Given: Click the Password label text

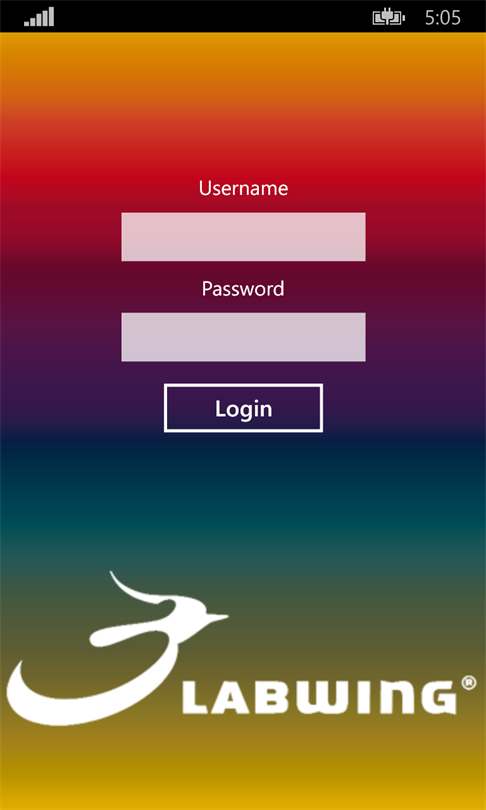Looking at the screenshot, I should point(243,288).
